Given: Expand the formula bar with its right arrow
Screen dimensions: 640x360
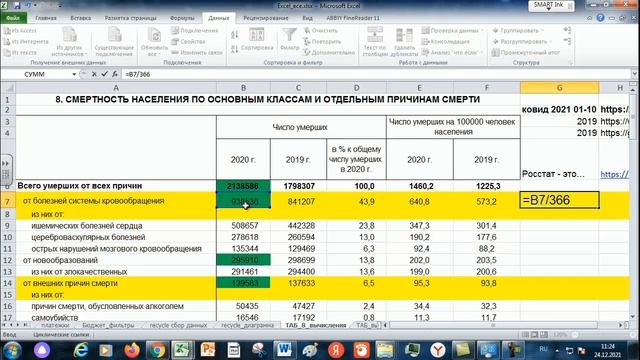Looking at the screenshot, I should 634,74.
